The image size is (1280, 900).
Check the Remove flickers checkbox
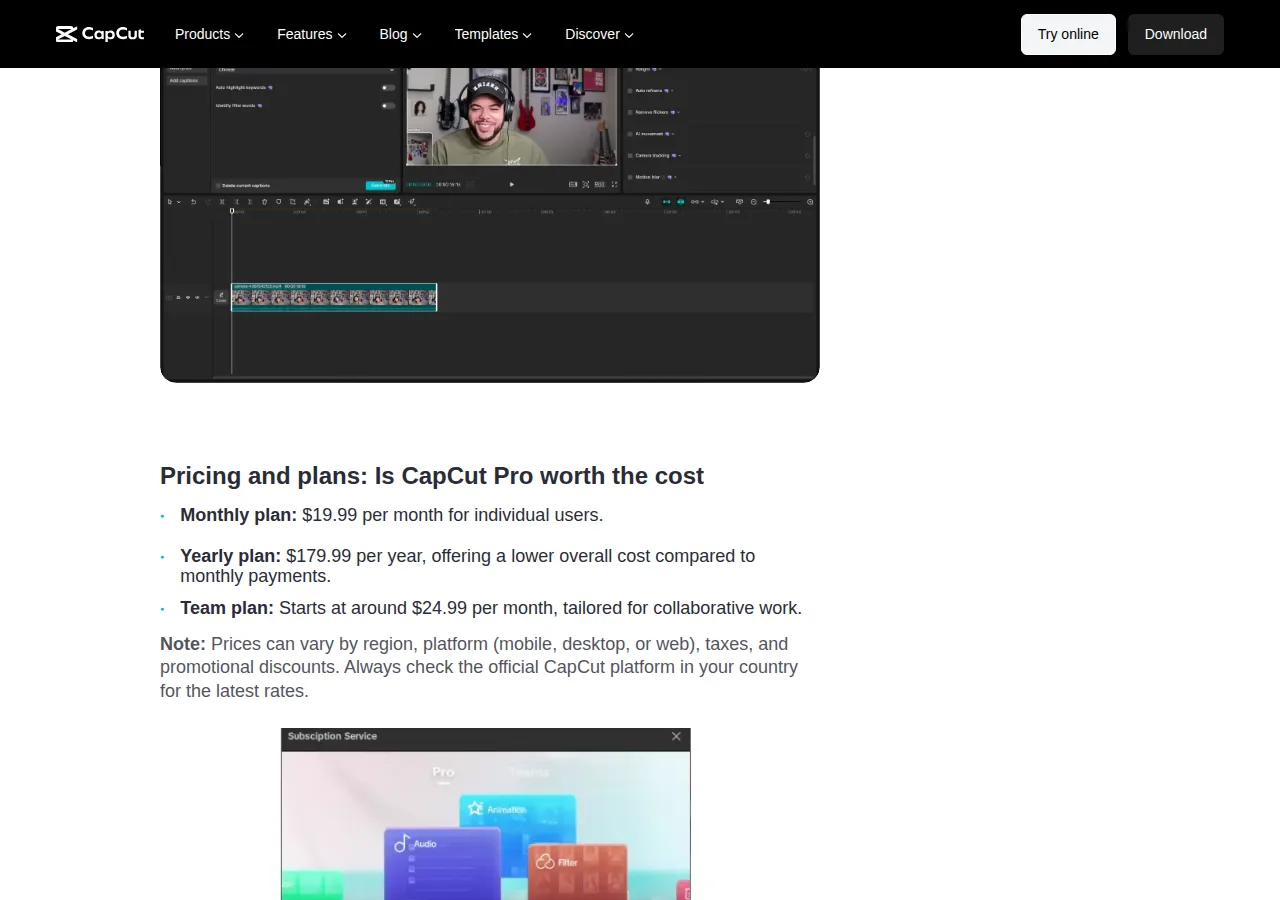(630, 112)
